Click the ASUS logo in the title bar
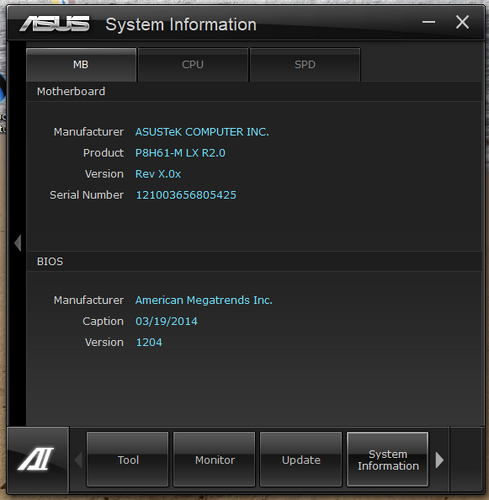Screen dimensions: 489x500 click(54, 23)
